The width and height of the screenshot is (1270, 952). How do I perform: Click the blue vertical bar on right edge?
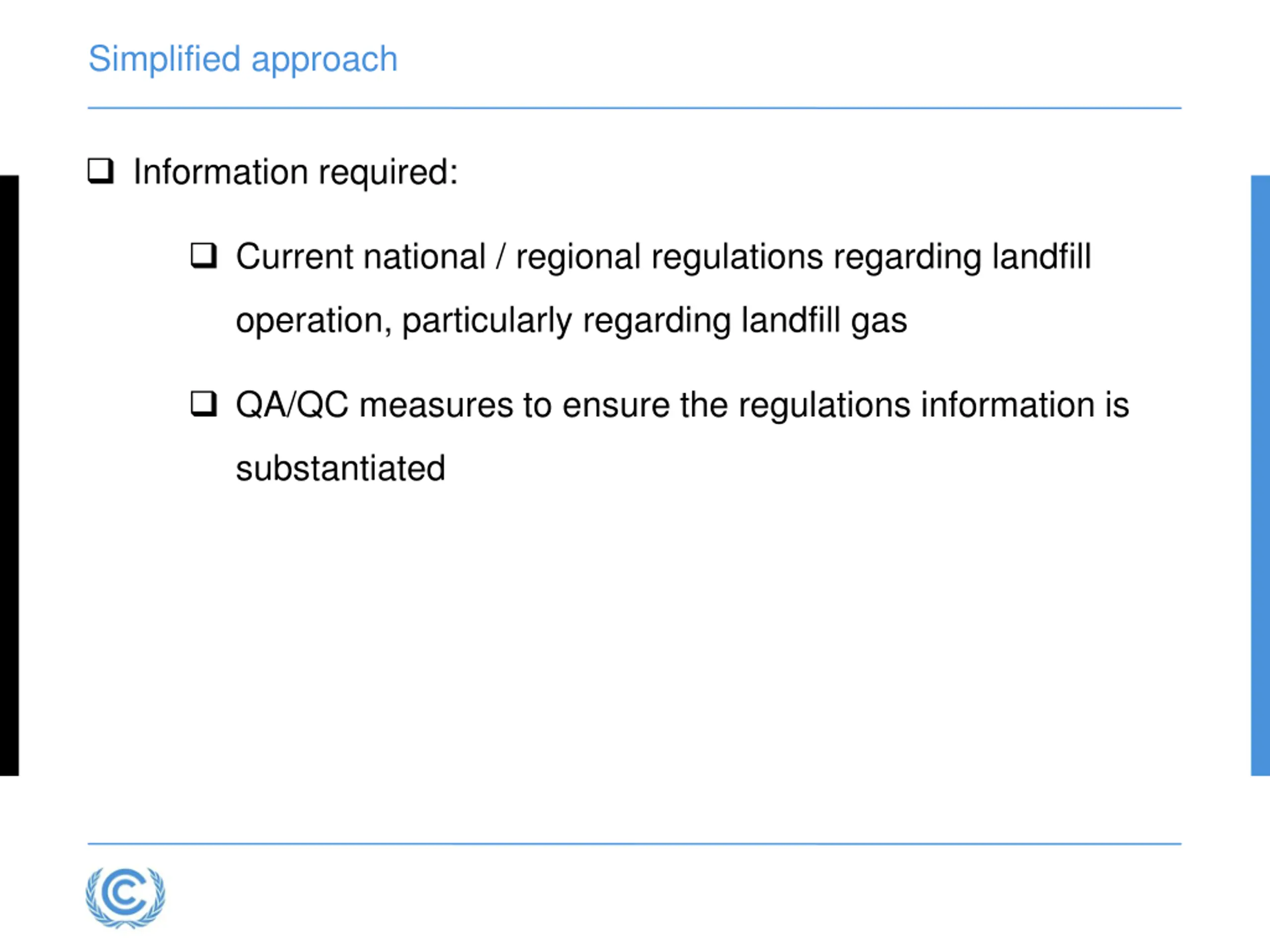point(1260,475)
